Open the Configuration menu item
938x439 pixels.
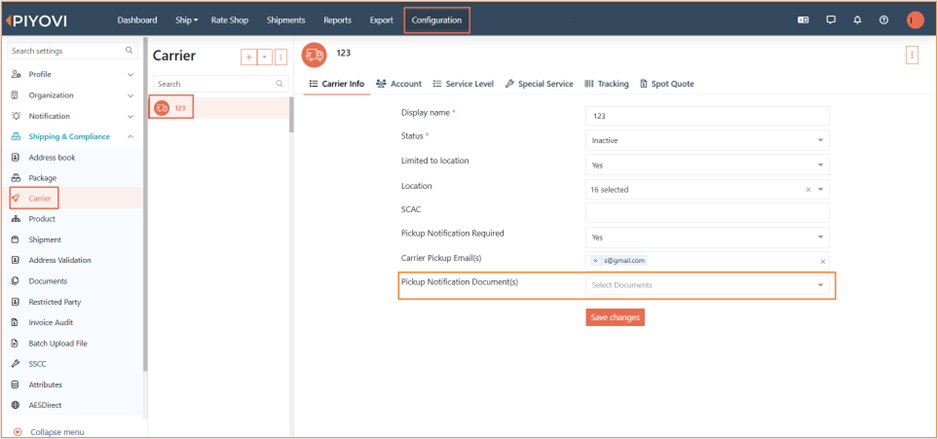pos(437,20)
